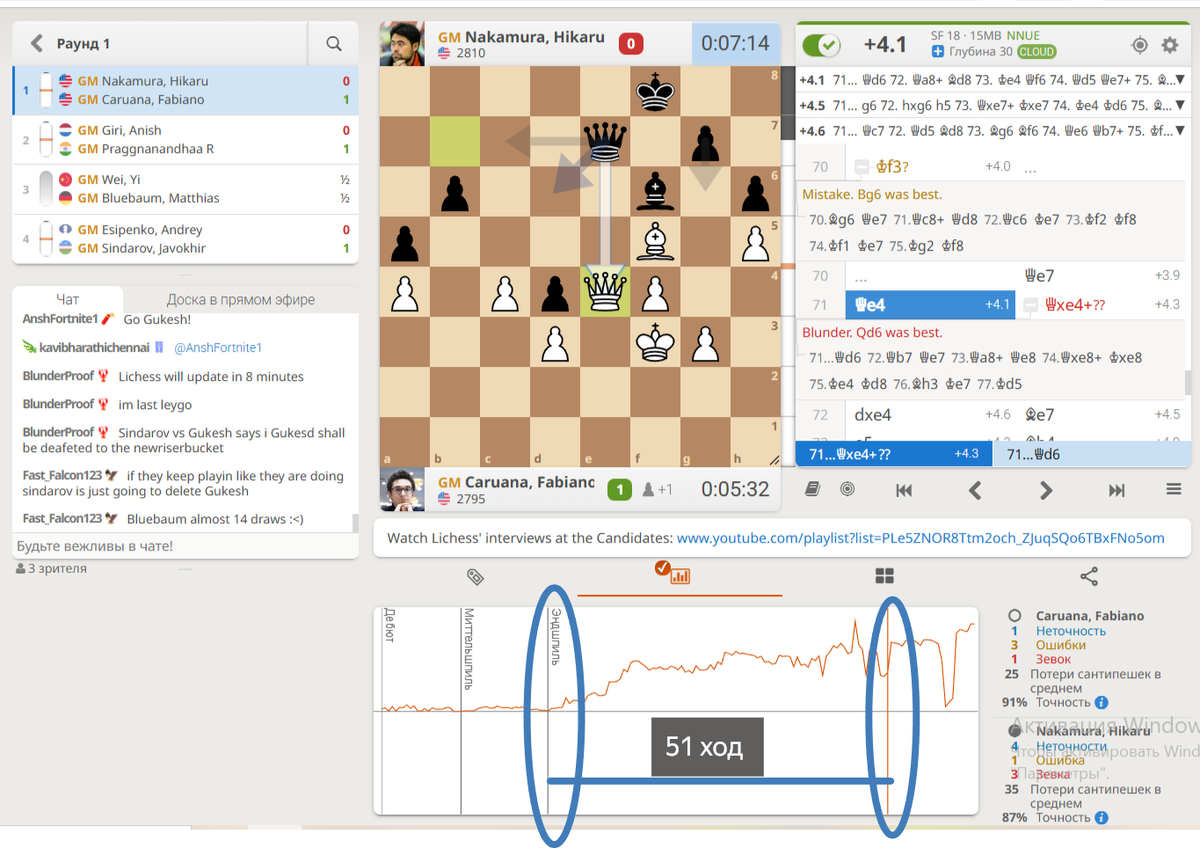Click the 3 зрителя spectators label
The width and height of the screenshot is (1200, 848).
[52, 569]
